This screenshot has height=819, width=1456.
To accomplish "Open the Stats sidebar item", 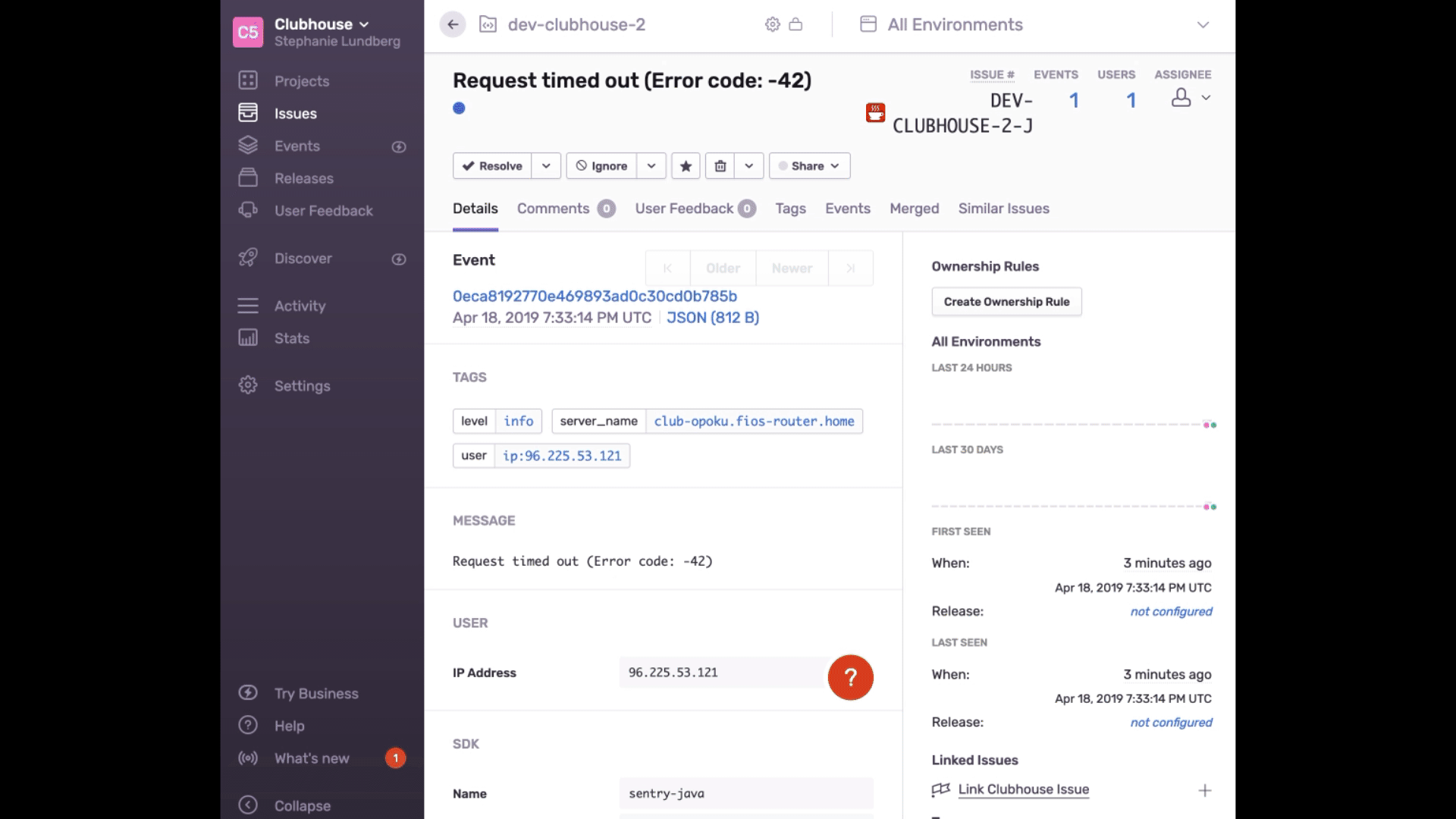I will pos(291,338).
